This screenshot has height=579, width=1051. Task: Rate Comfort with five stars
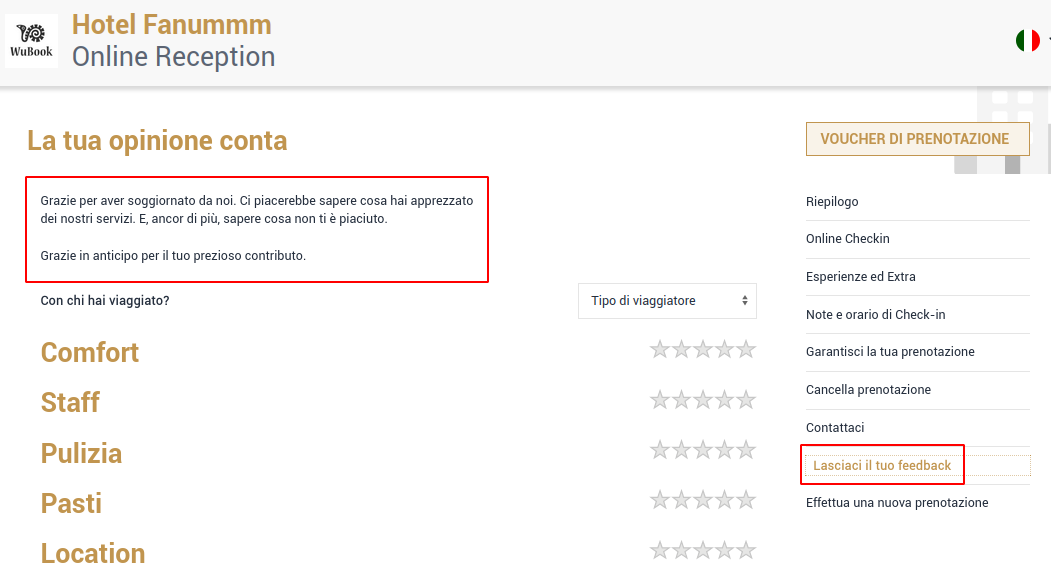point(746,349)
